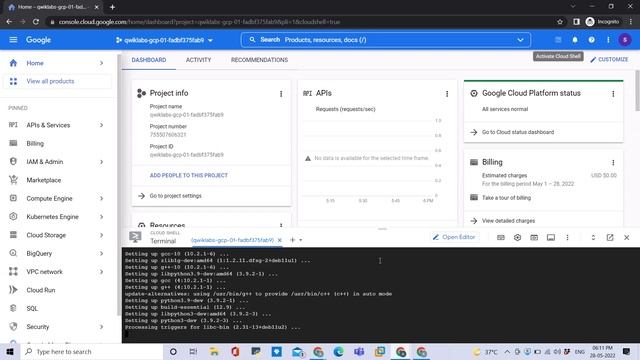Click Open Editor button
640x360 pixels.
click(454, 237)
